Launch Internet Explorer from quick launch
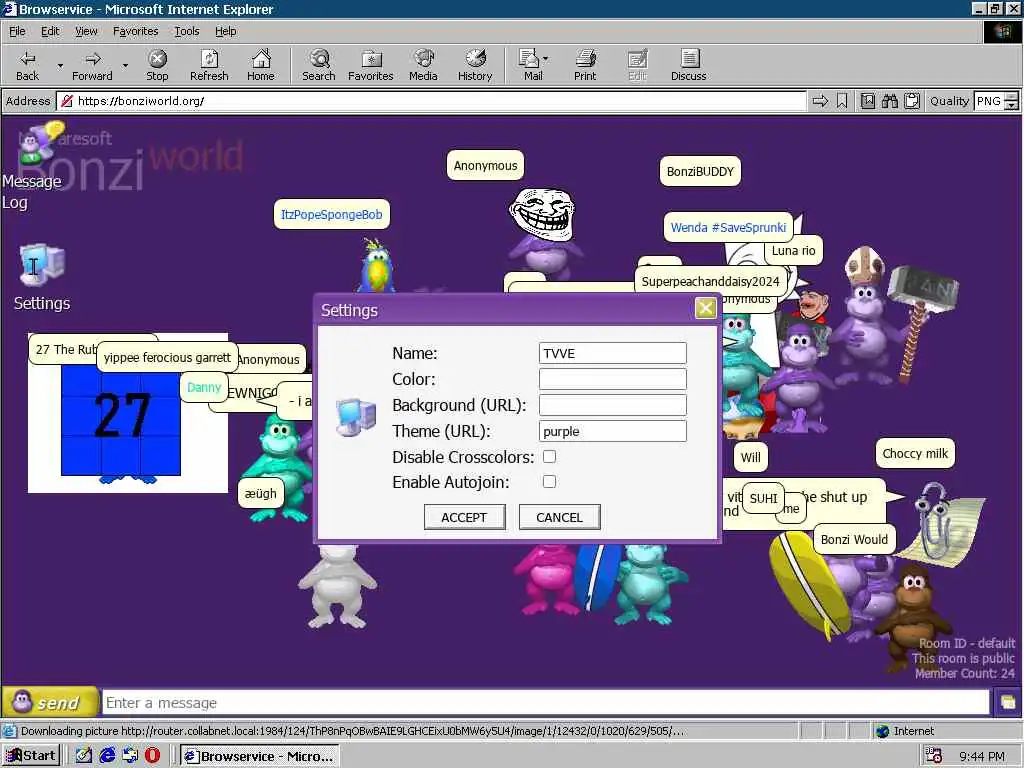The image size is (1024, 768). click(107, 756)
